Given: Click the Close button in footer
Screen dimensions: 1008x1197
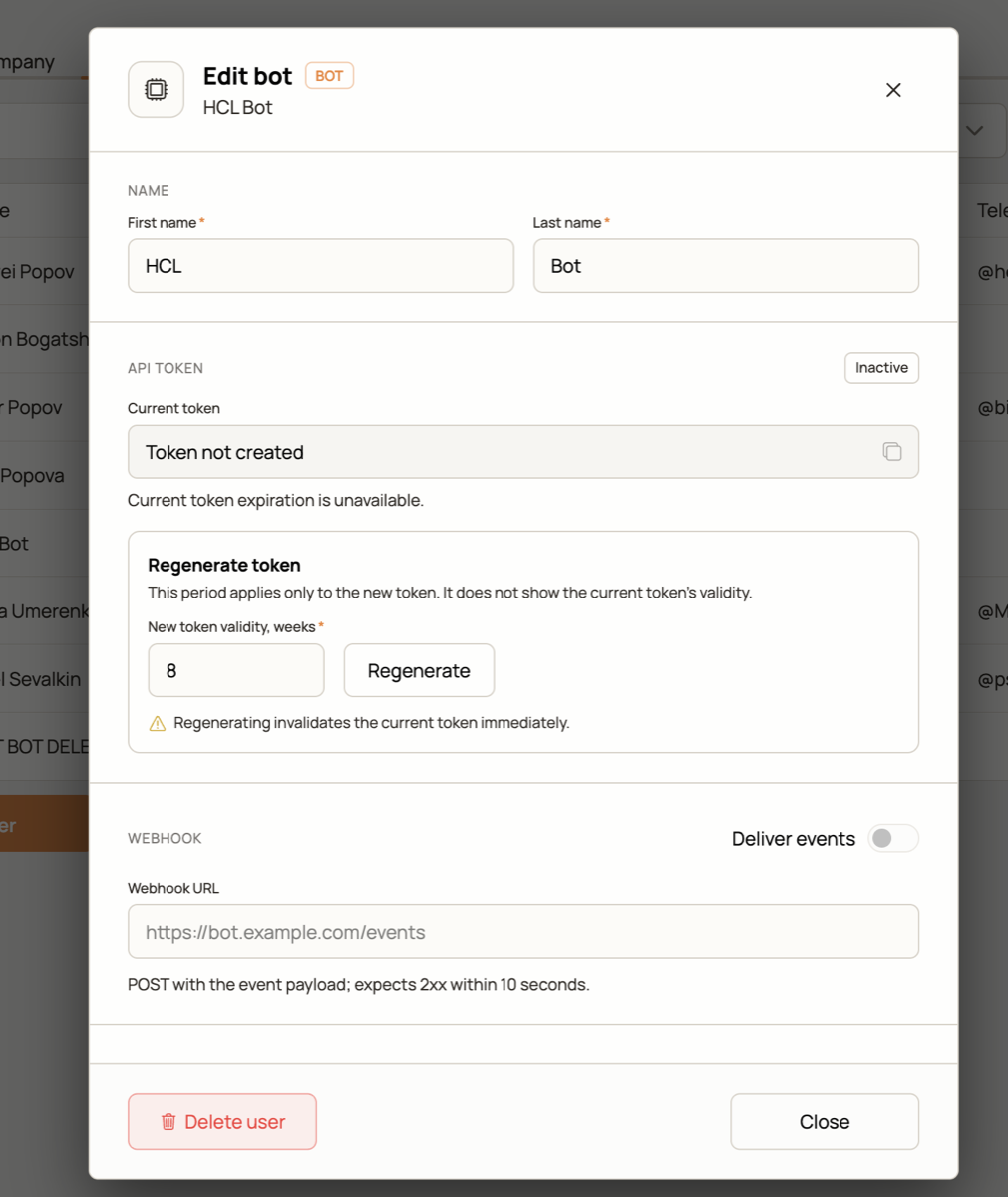Looking at the screenshot, I should pos(825,1122).
